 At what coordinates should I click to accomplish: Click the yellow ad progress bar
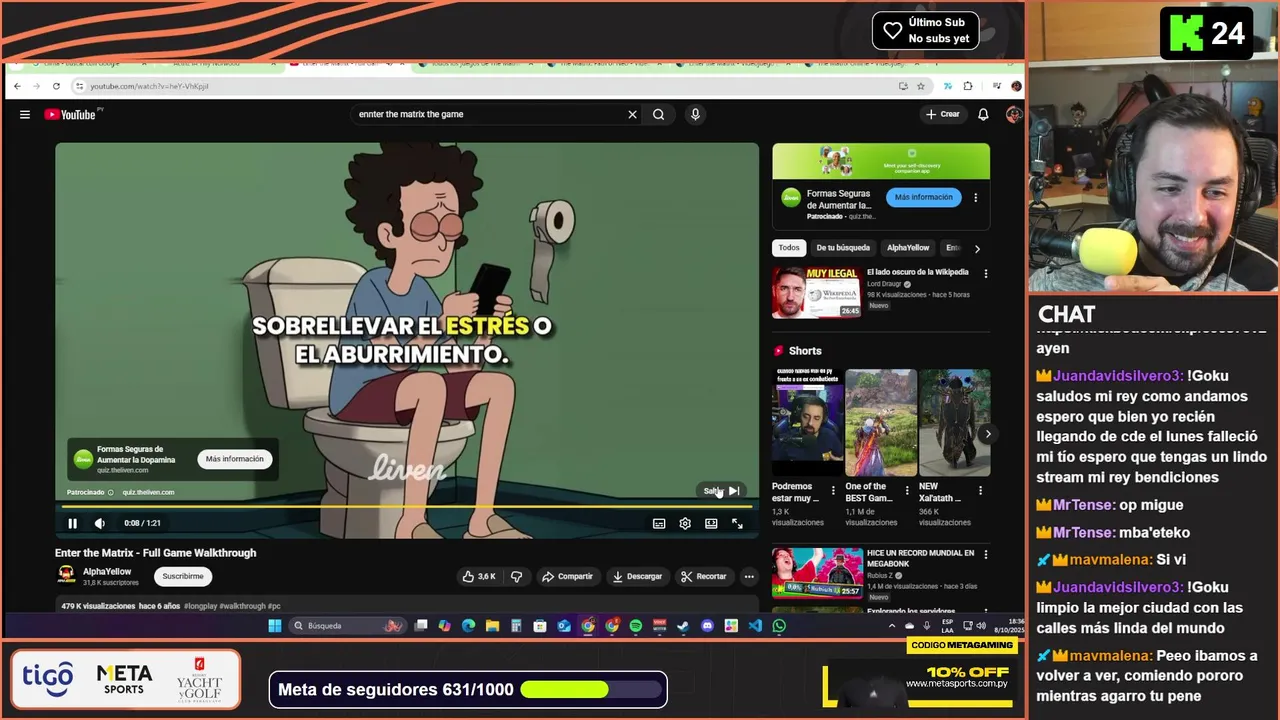[407, 507]
